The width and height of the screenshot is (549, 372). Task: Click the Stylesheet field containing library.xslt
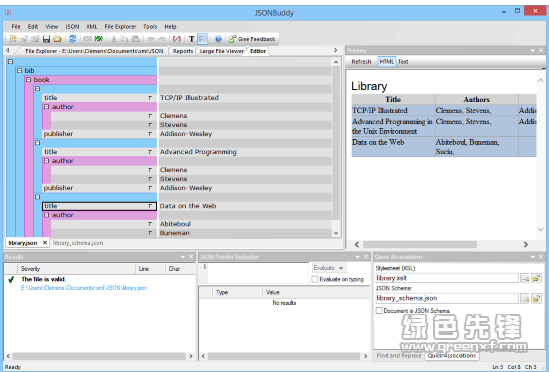pos(447,278)
